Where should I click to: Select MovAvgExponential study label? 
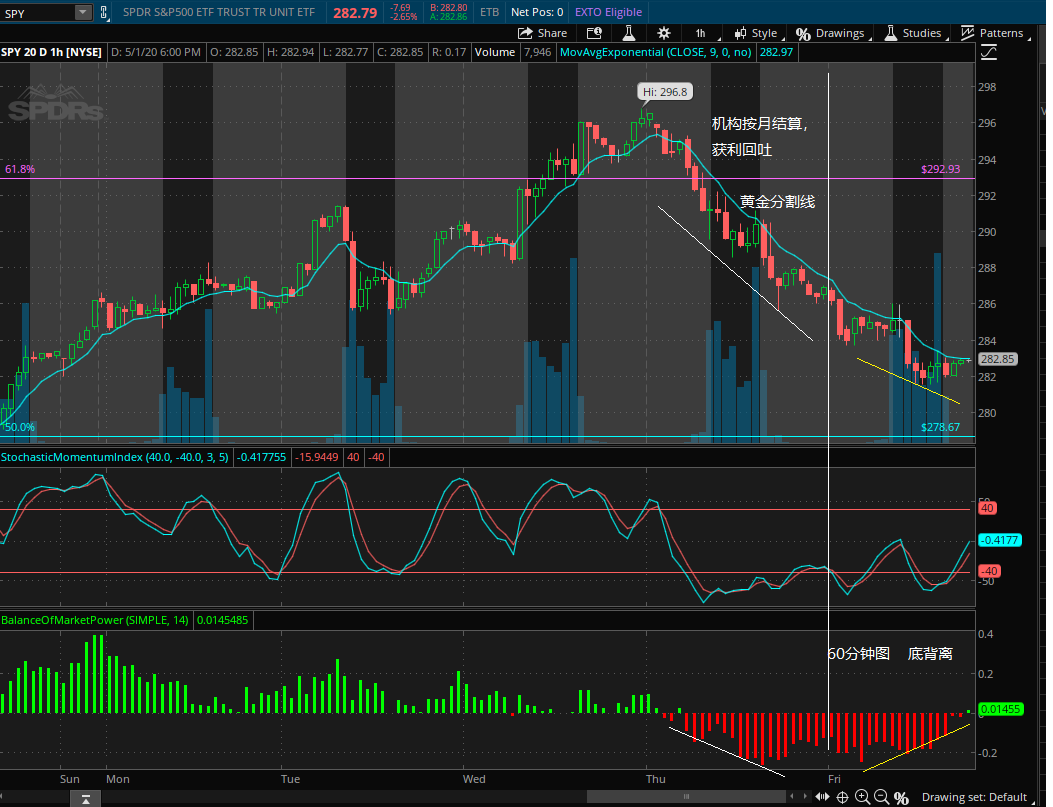655,52
